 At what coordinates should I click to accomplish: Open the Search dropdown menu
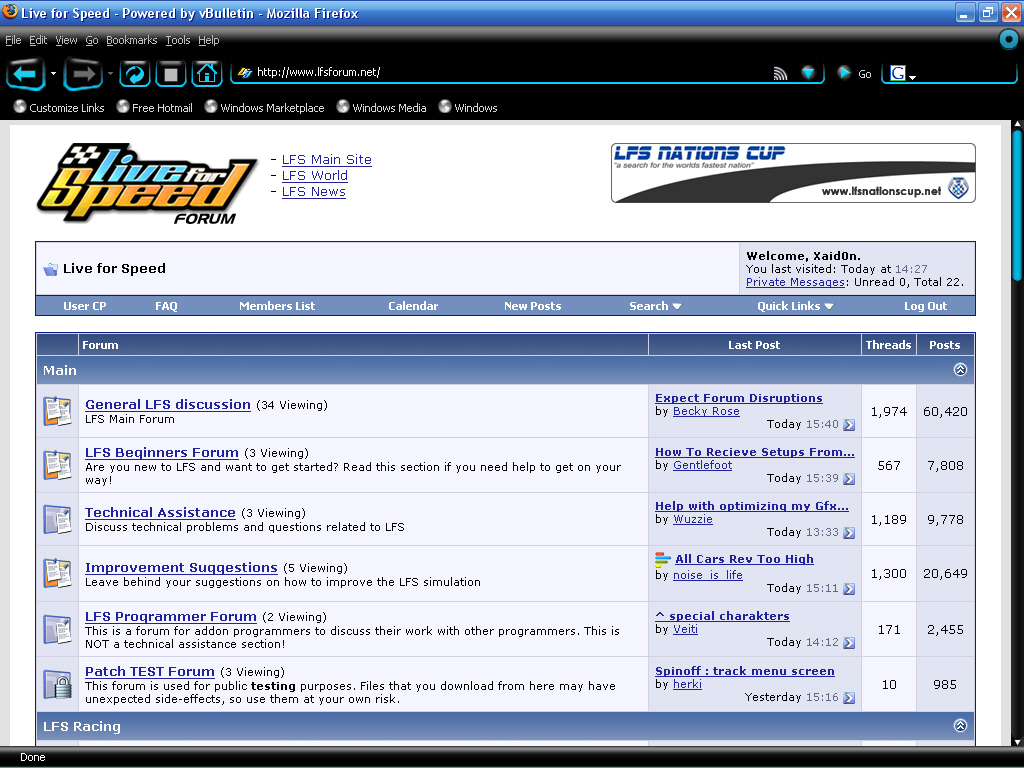coord(655,306)
